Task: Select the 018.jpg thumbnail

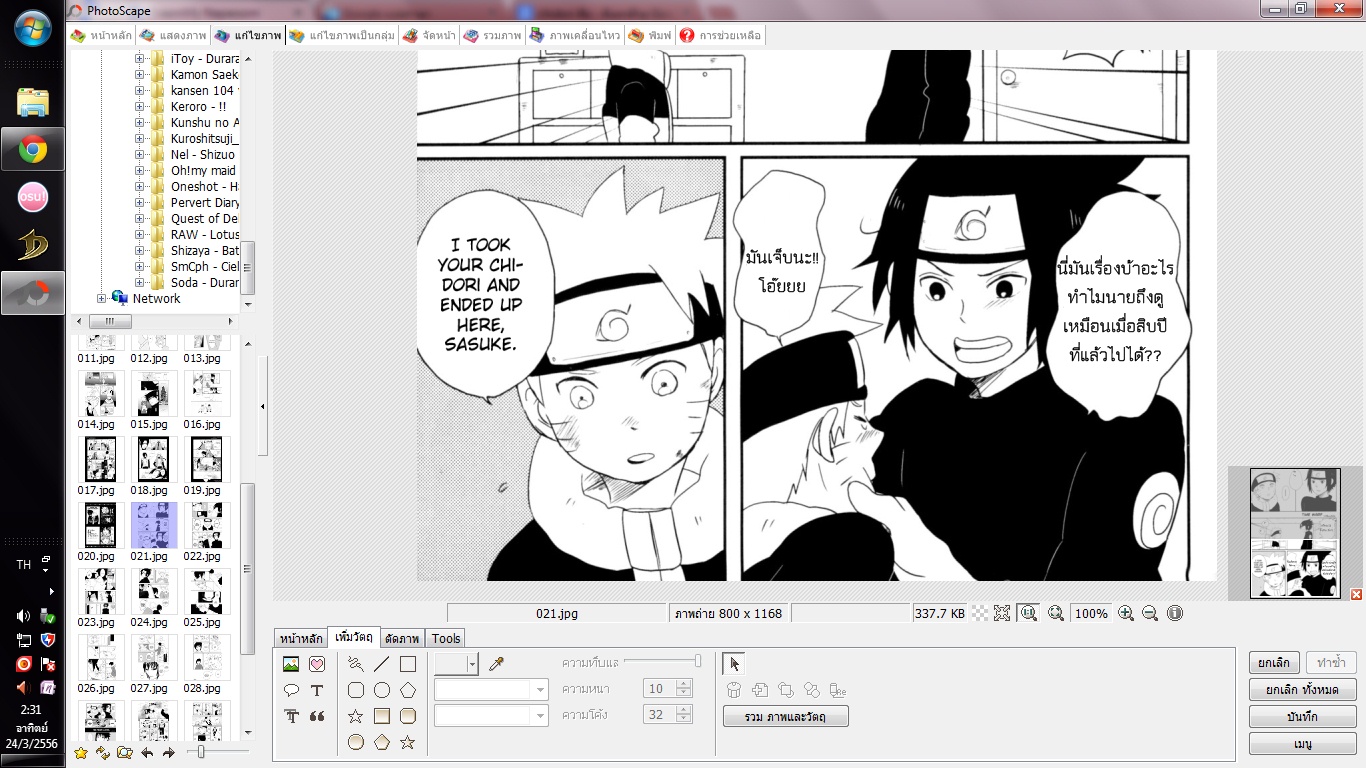Action: pyautogui.click(x=153, y=465)
